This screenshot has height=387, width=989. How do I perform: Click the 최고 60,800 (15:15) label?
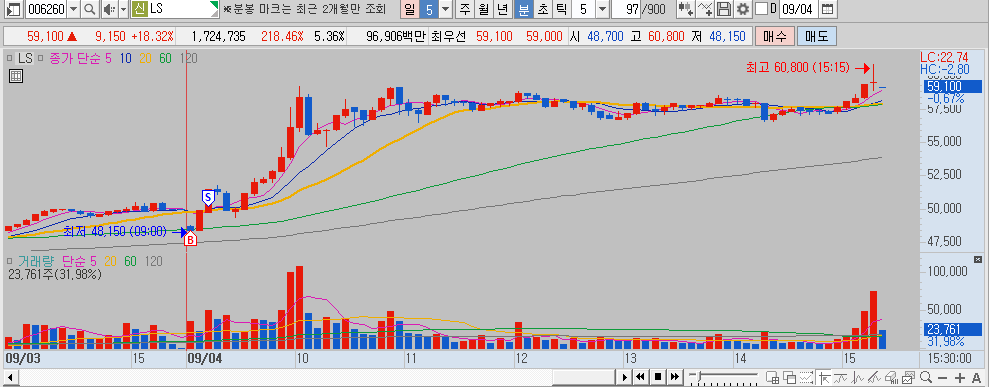pyautogui.click(x=798, y=66)
